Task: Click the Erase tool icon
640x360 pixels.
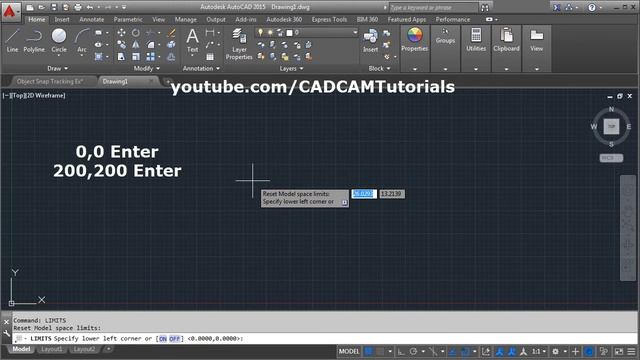Action: tap(171, 33)
